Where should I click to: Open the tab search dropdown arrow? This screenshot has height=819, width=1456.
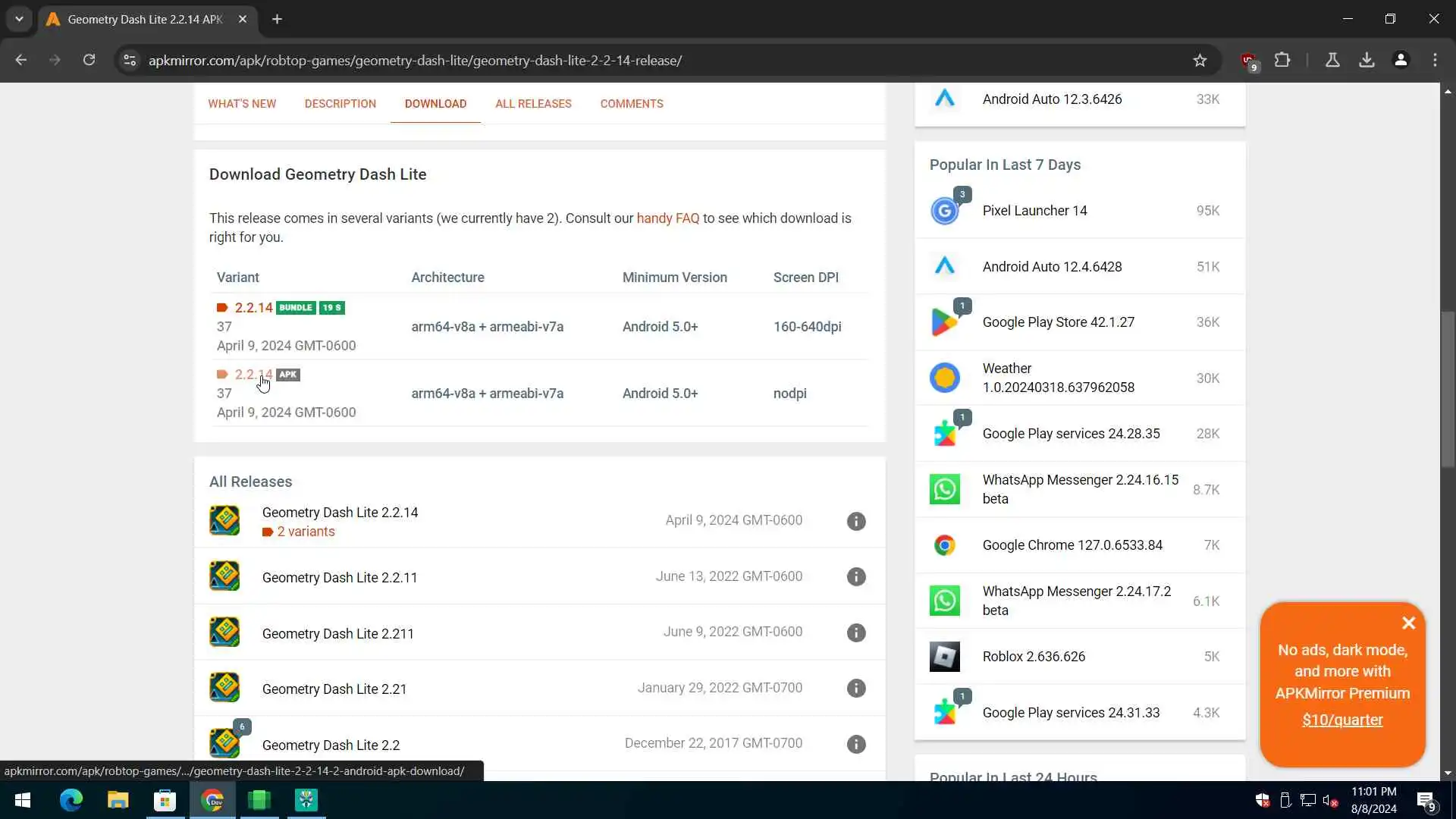pos(19,19)
